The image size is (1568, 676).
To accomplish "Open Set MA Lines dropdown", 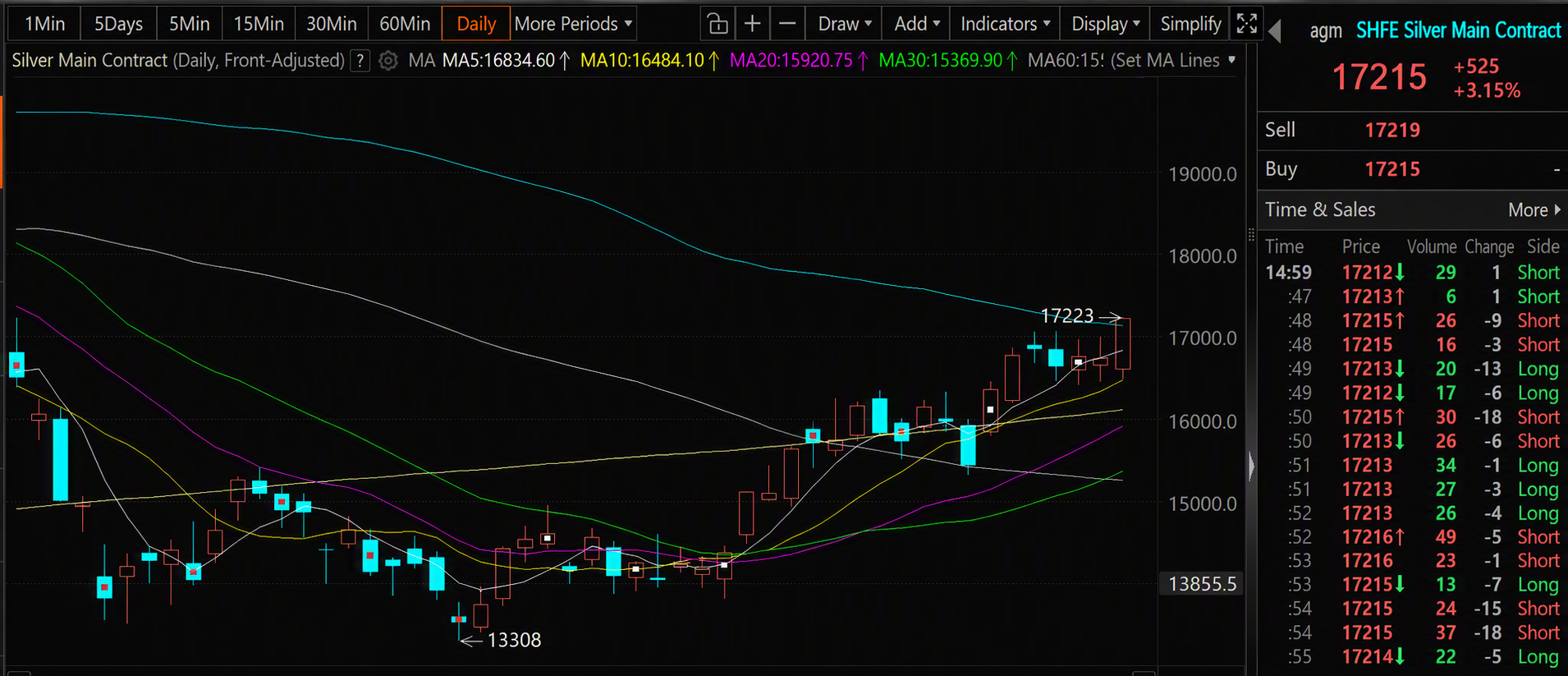I will click(x=1173, y=61).
